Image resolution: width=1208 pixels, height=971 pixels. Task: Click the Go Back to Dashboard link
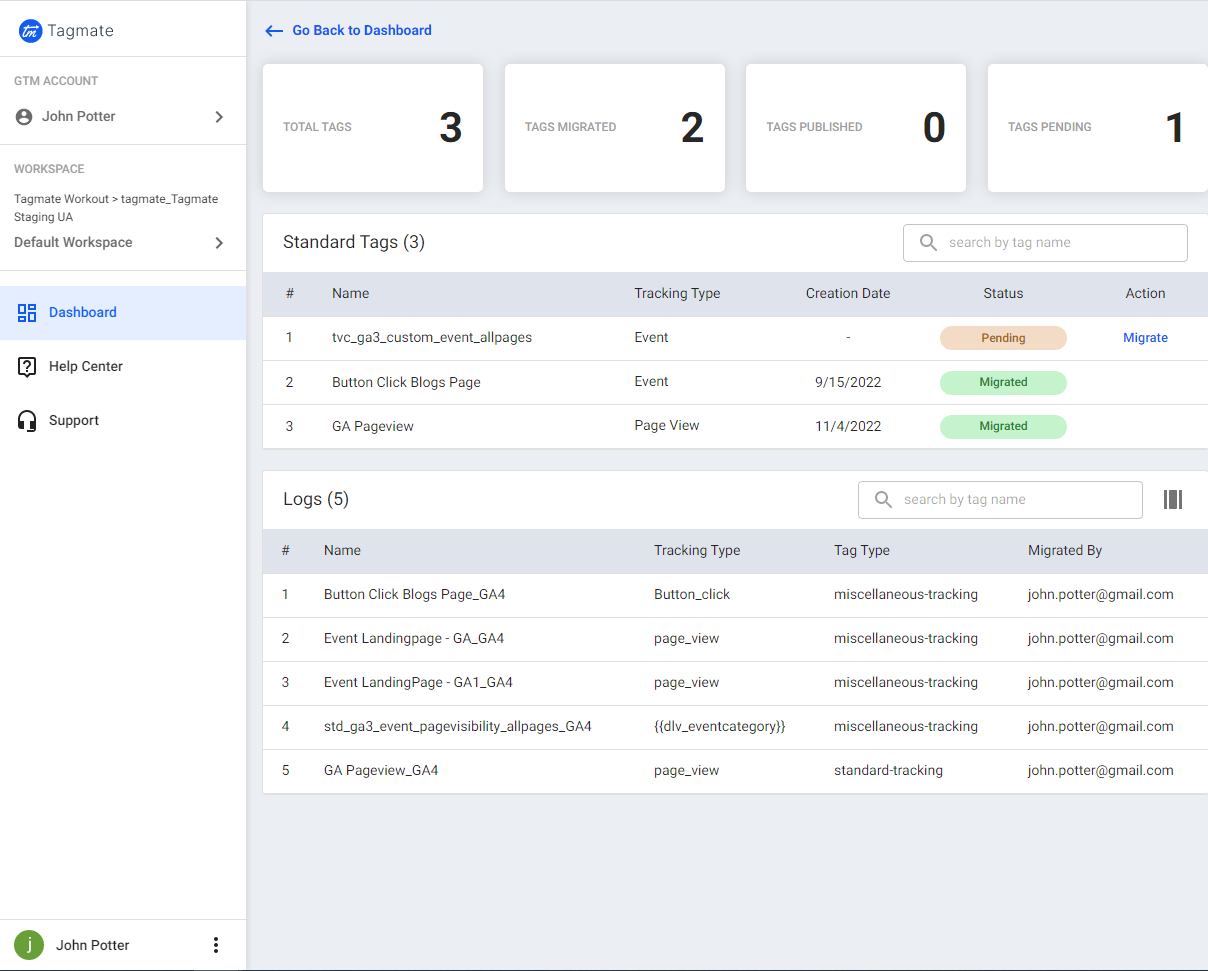click(361, 30)
